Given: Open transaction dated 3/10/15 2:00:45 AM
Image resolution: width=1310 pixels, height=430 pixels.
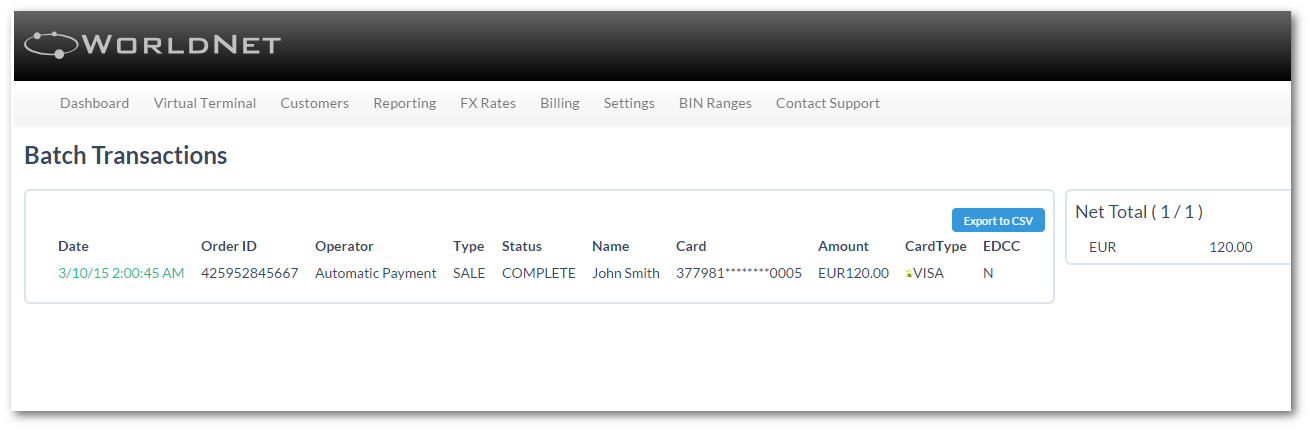Looking at the screenshot, I should point(121,273).
